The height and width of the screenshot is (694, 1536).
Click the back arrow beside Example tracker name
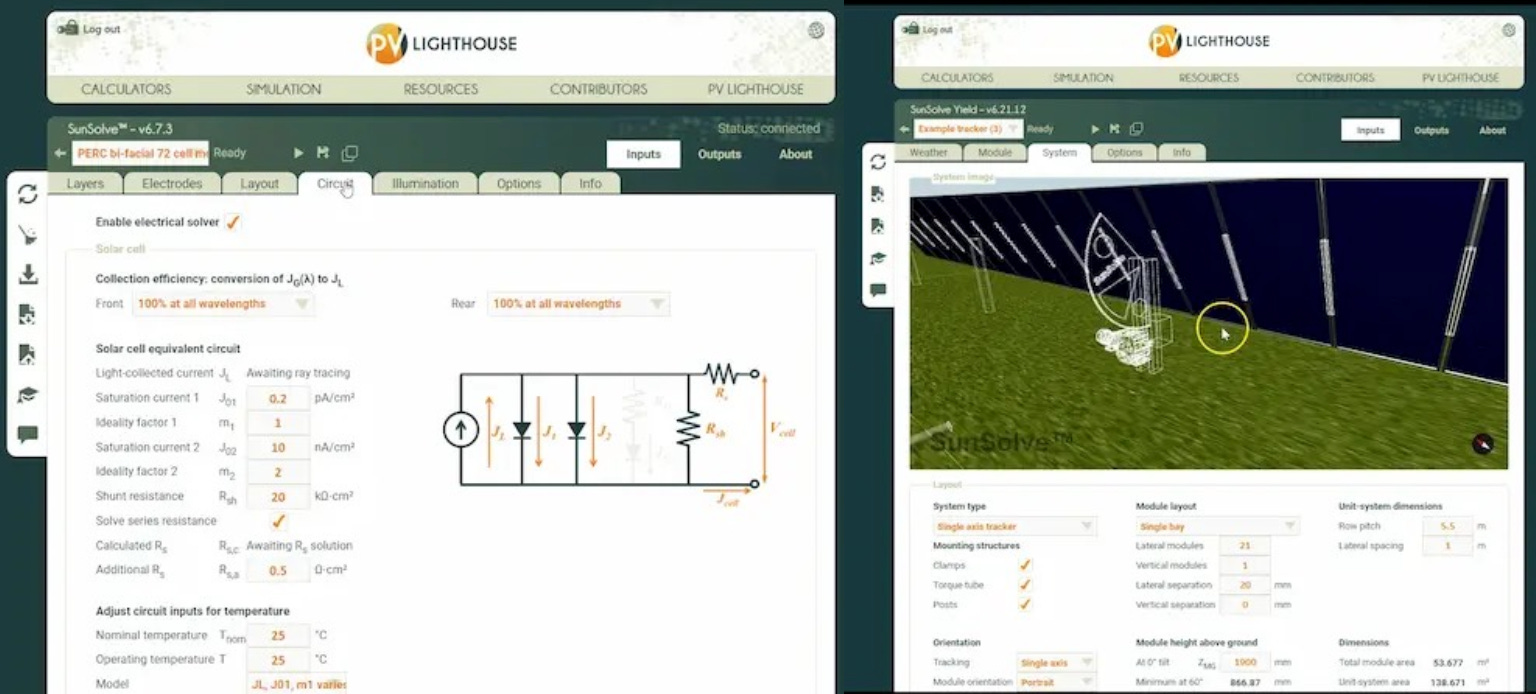point(904,129)
